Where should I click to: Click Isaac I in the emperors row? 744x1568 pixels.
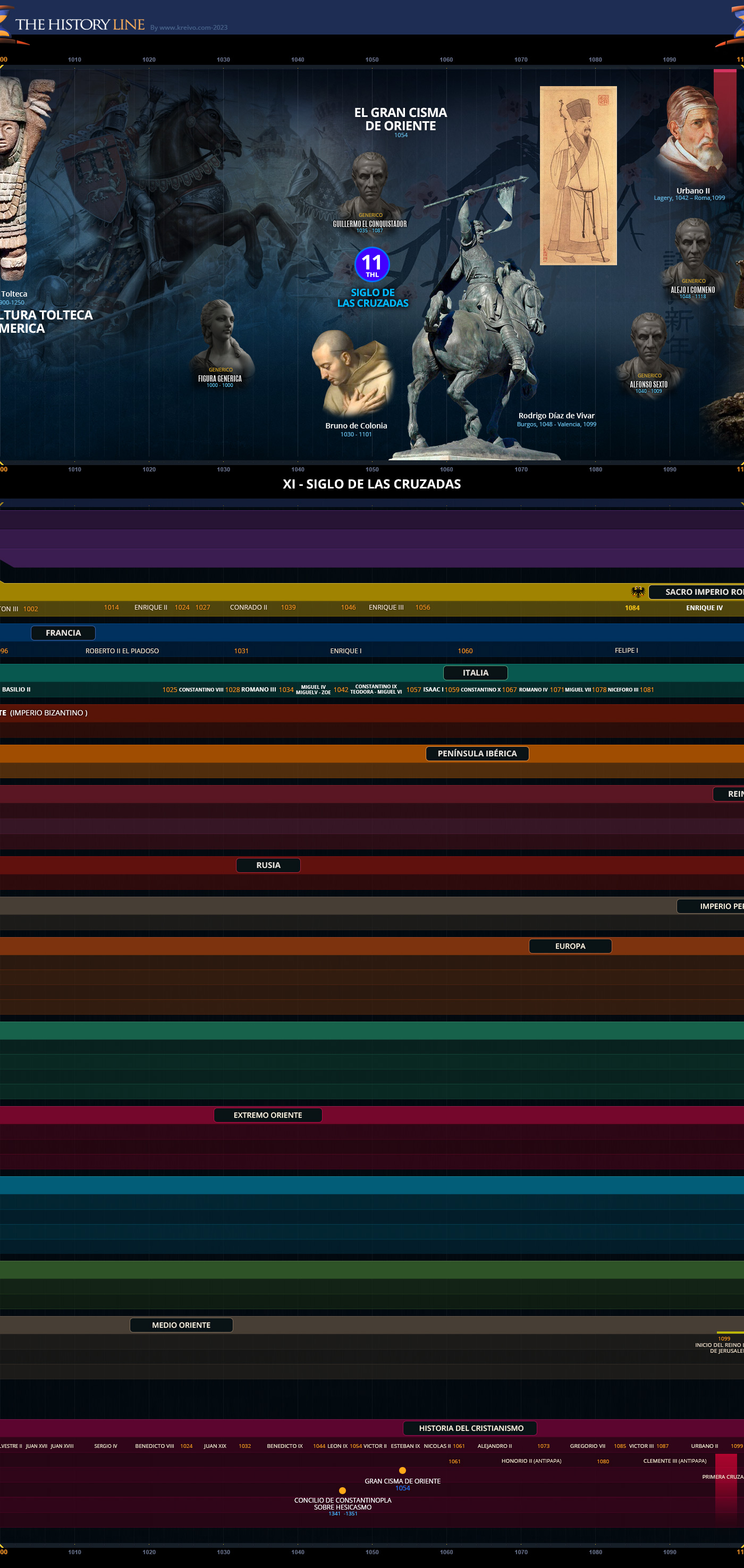(x=433, y=689)
